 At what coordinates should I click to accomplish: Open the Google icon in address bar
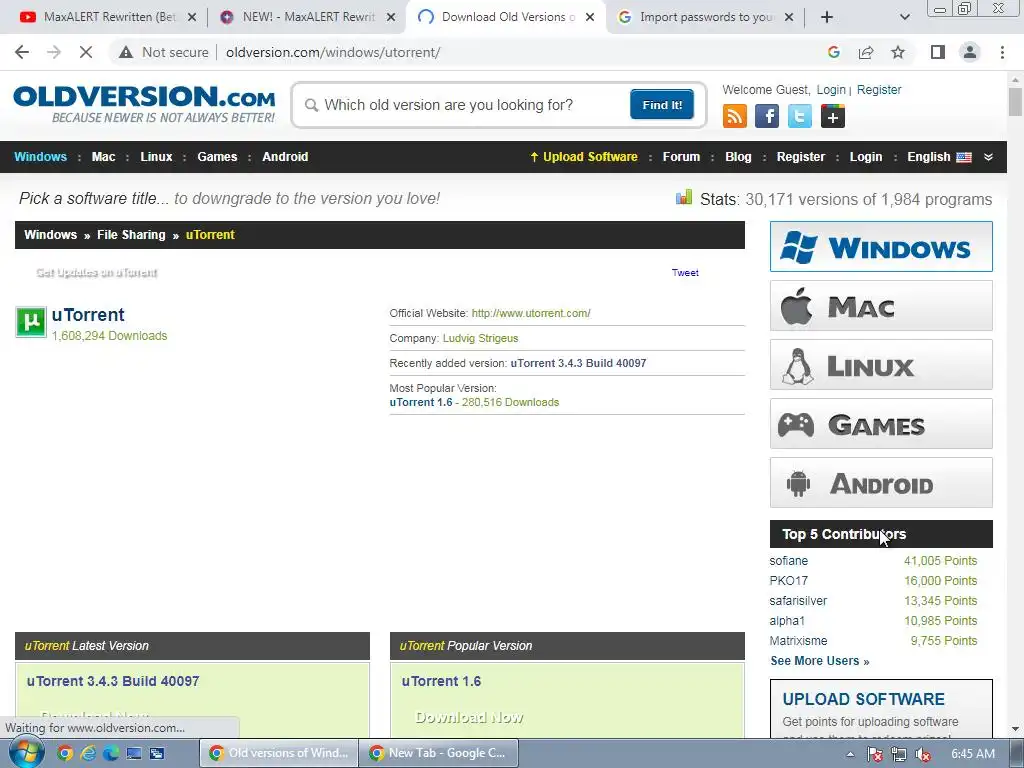pos(833,52)
